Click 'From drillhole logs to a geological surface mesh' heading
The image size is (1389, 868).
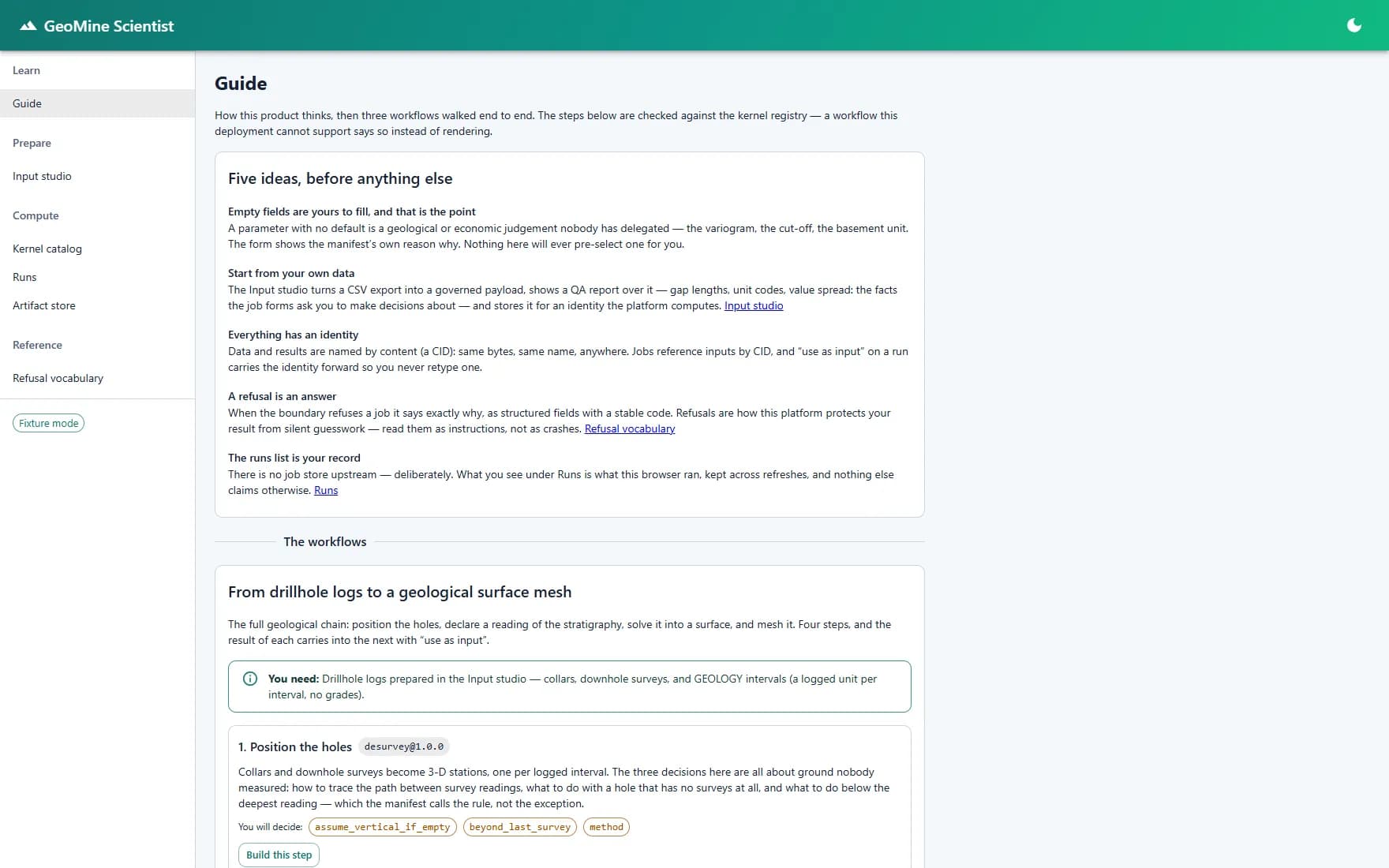click(x=400, y=592)
